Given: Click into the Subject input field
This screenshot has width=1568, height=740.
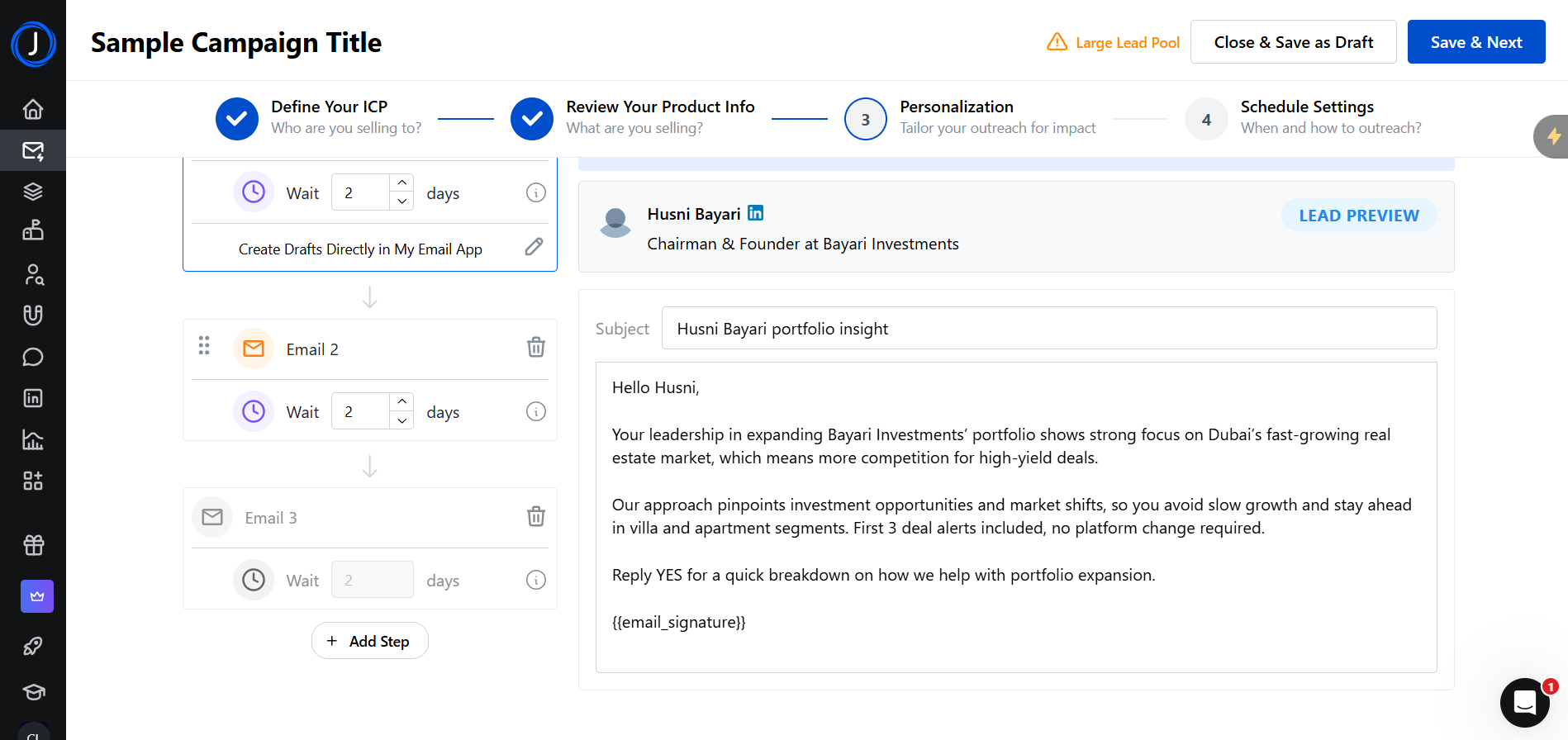Looking at the screenshot, I should click(x=1048, y=329).
